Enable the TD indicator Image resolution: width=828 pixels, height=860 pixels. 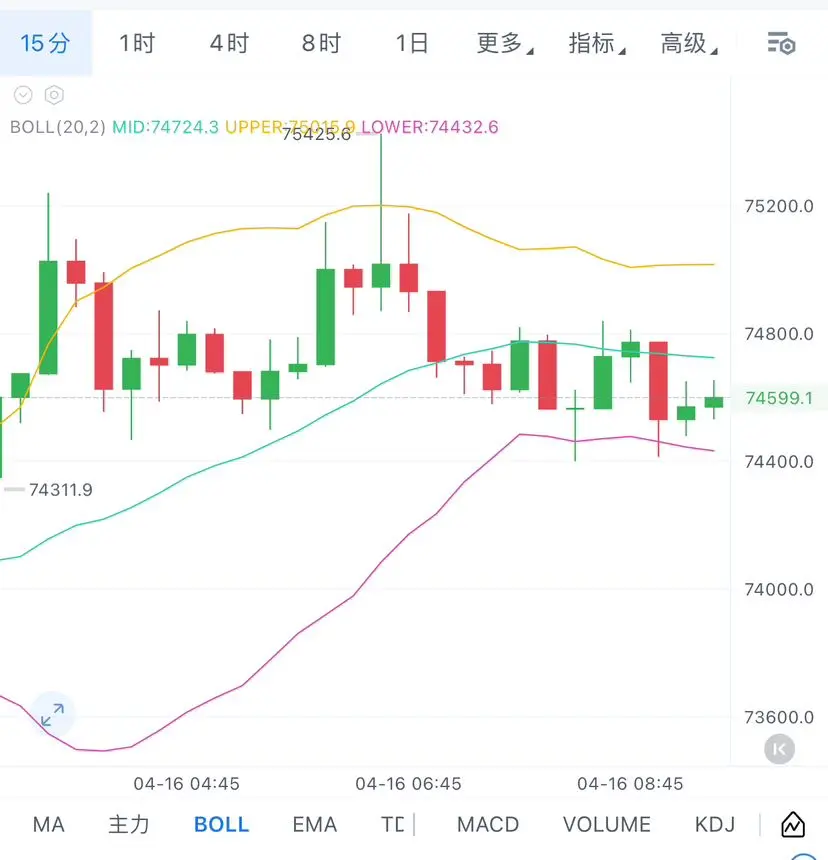click(x=393, y=824)
